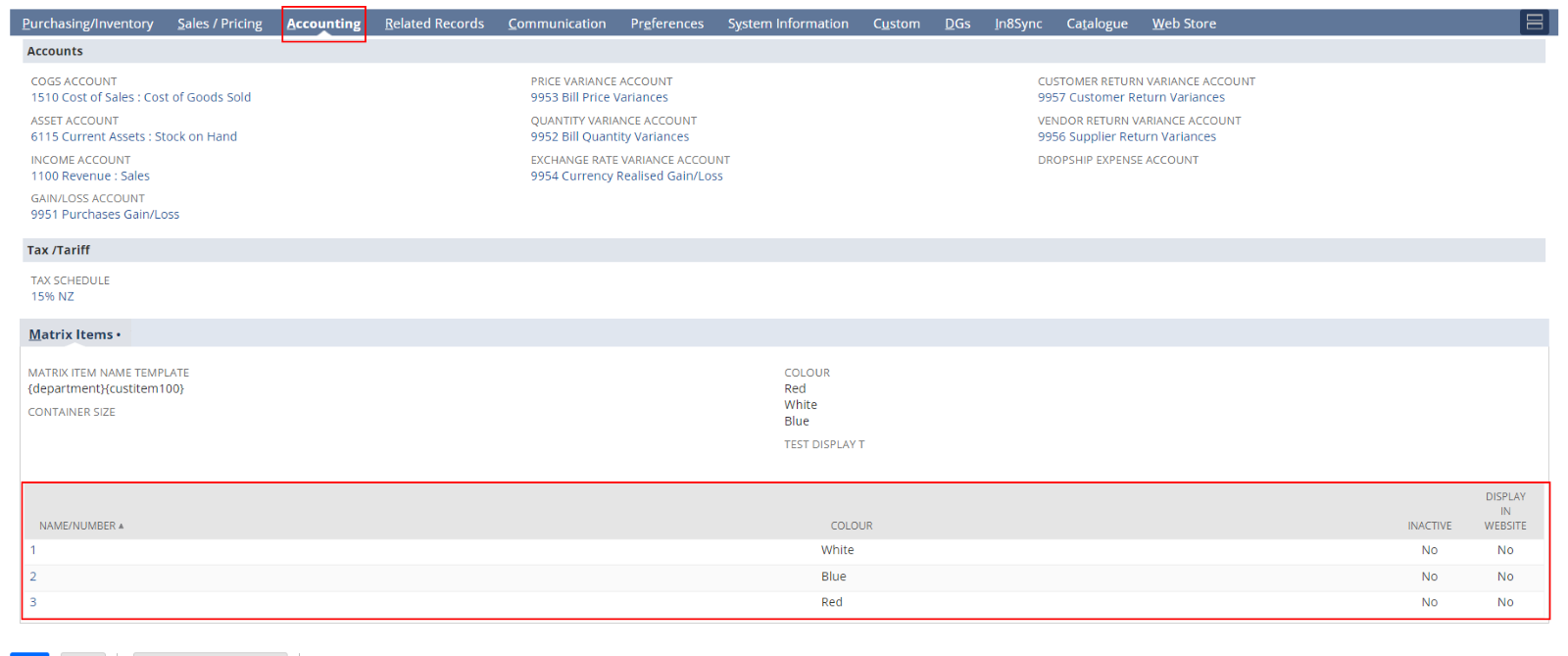Open matrix item 2 in the Blue row
The height and width of the screenshot is (656, 1568).
(x=33, y=577)
